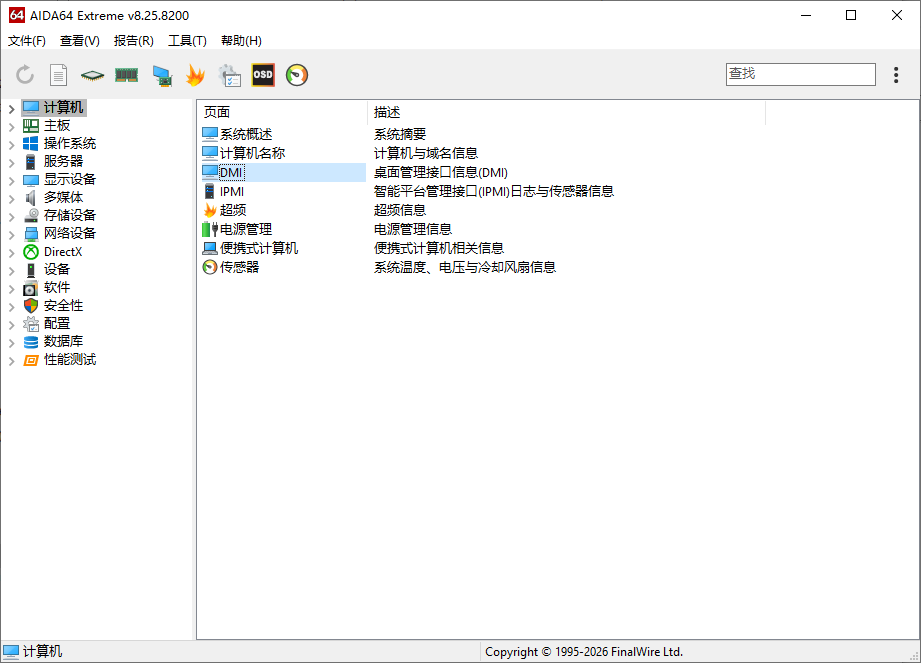Screen dimensions: 921x663
Task: Click the CPU chip toolbar icon
Action: point(91,74)
